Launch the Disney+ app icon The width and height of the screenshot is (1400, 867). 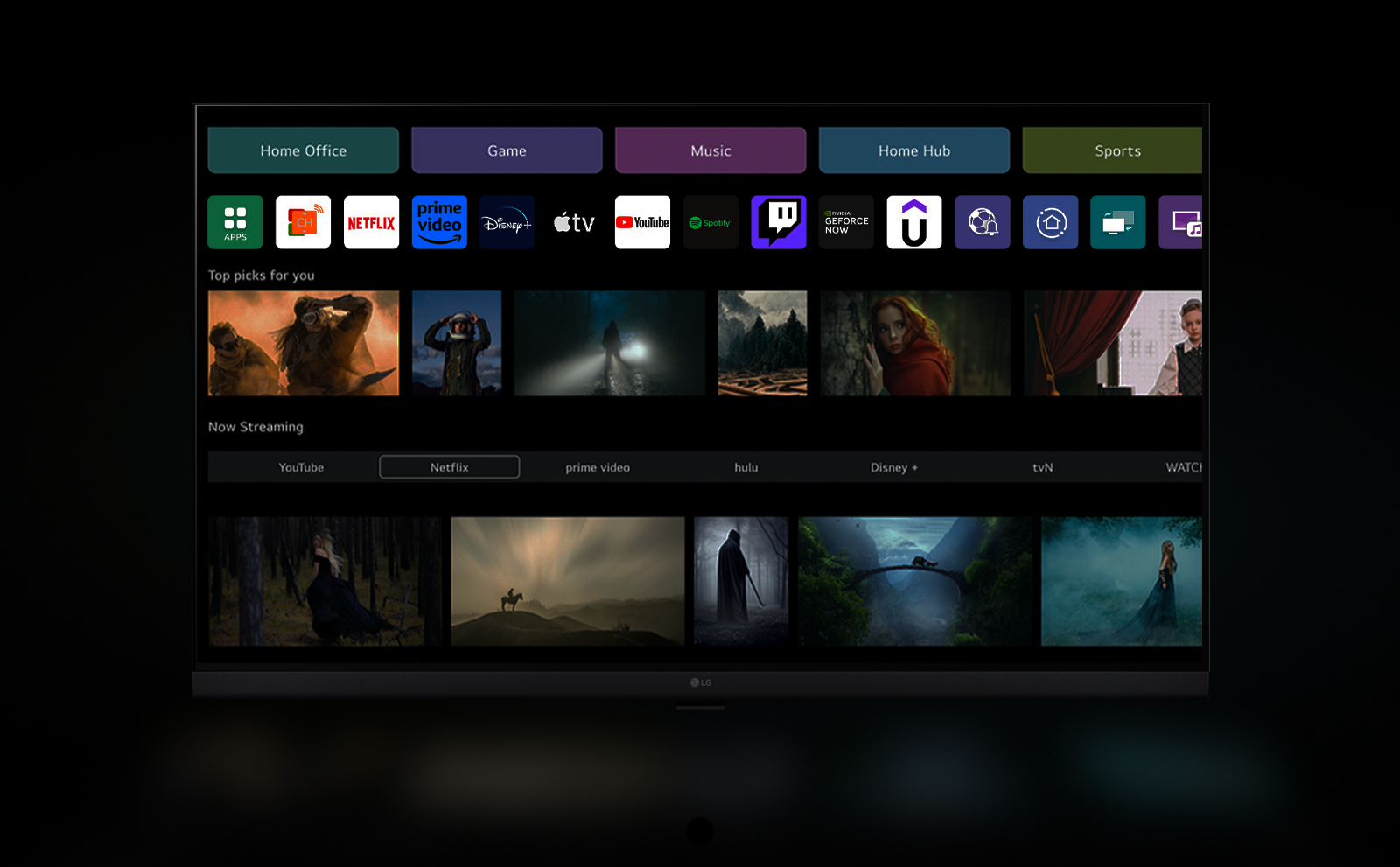(507, 222)
